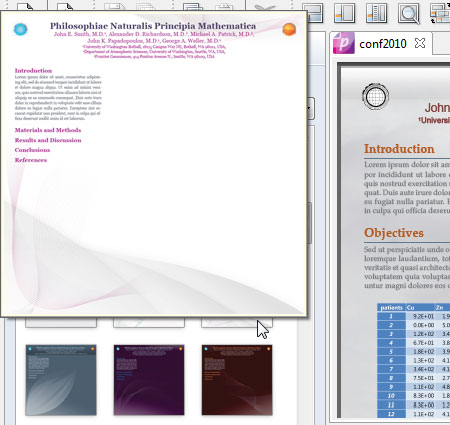Screen dimensions: 450x425
Task: Click the Copy icon left of Paste
Action: pyautogui.click(x=193, y=7)
